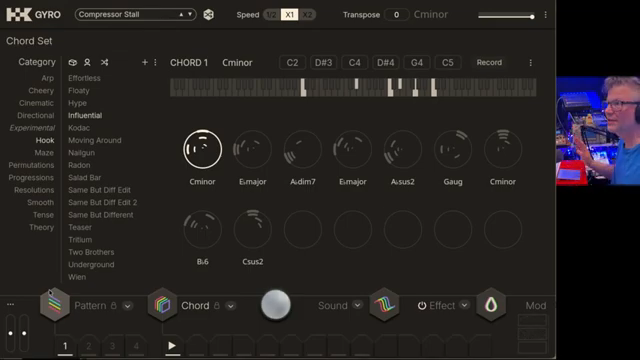Choose the Wien chord set
The image size is (640, 360).
pos(77,277)
